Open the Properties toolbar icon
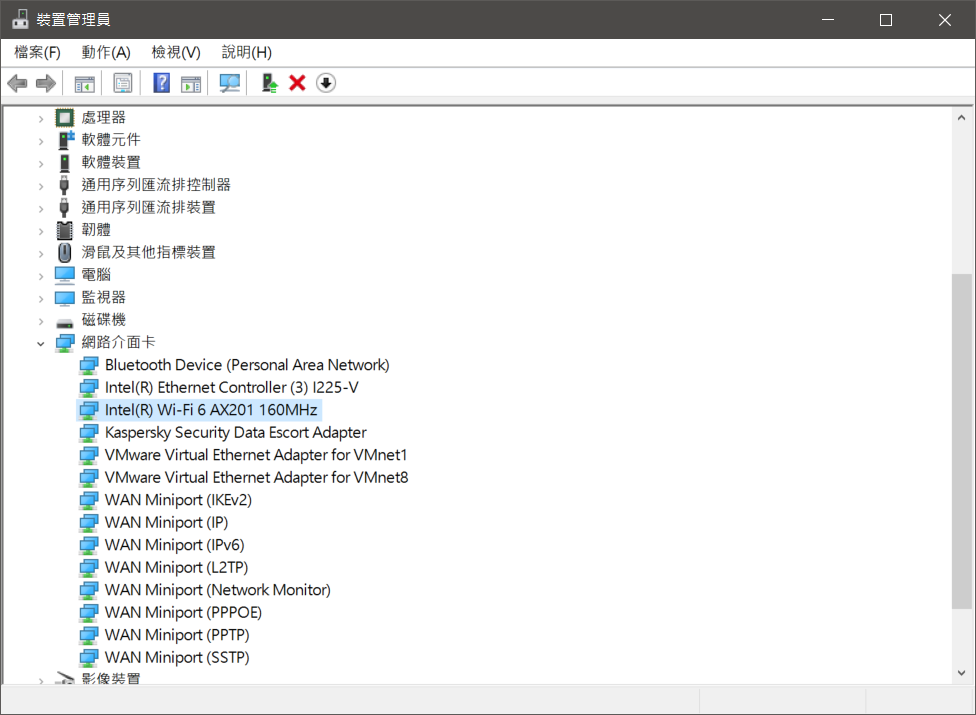This screenshot has width=976, height=715. [123, 83]
